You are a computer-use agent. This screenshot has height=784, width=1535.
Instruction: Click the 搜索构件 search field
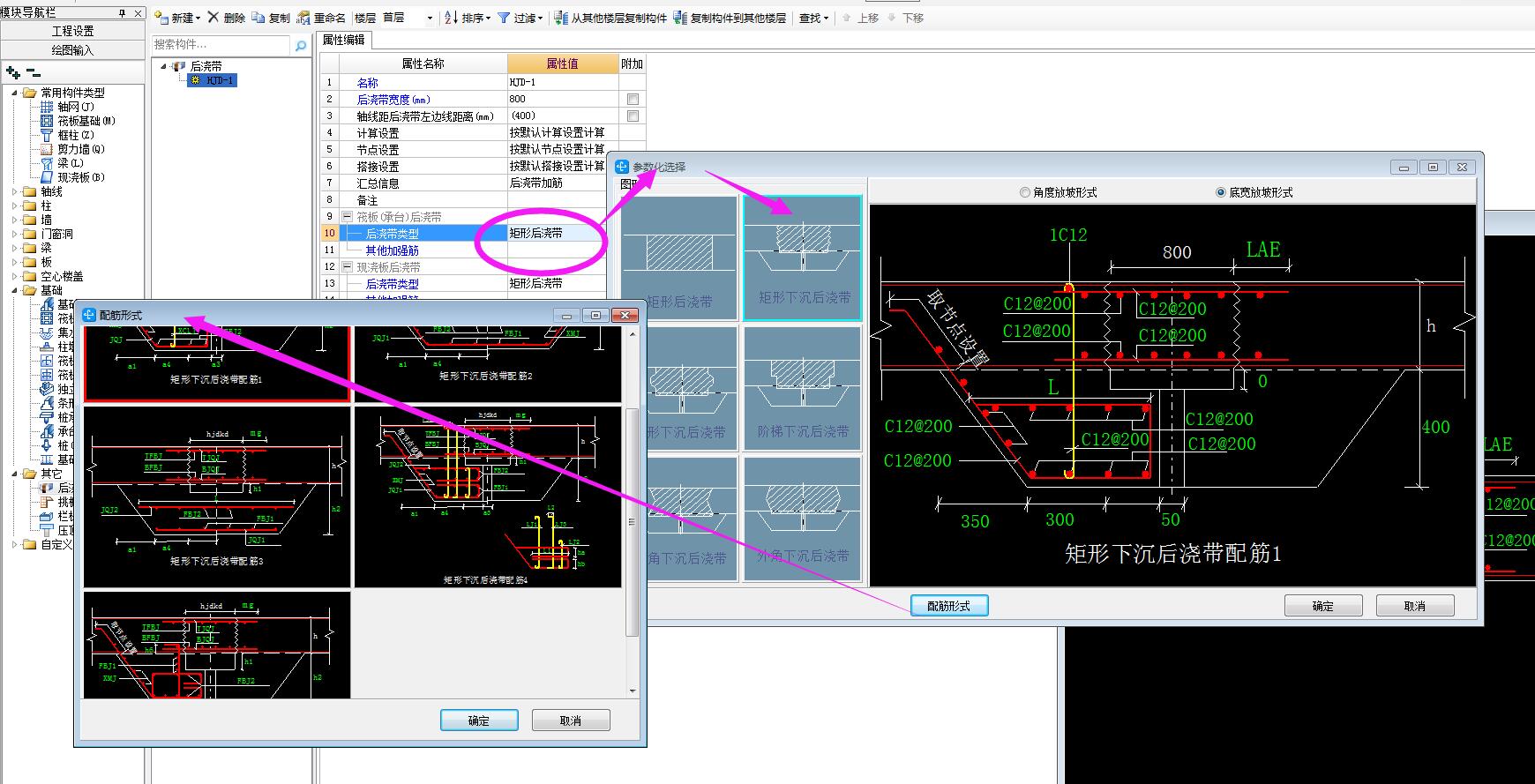(x=221, y=45)
